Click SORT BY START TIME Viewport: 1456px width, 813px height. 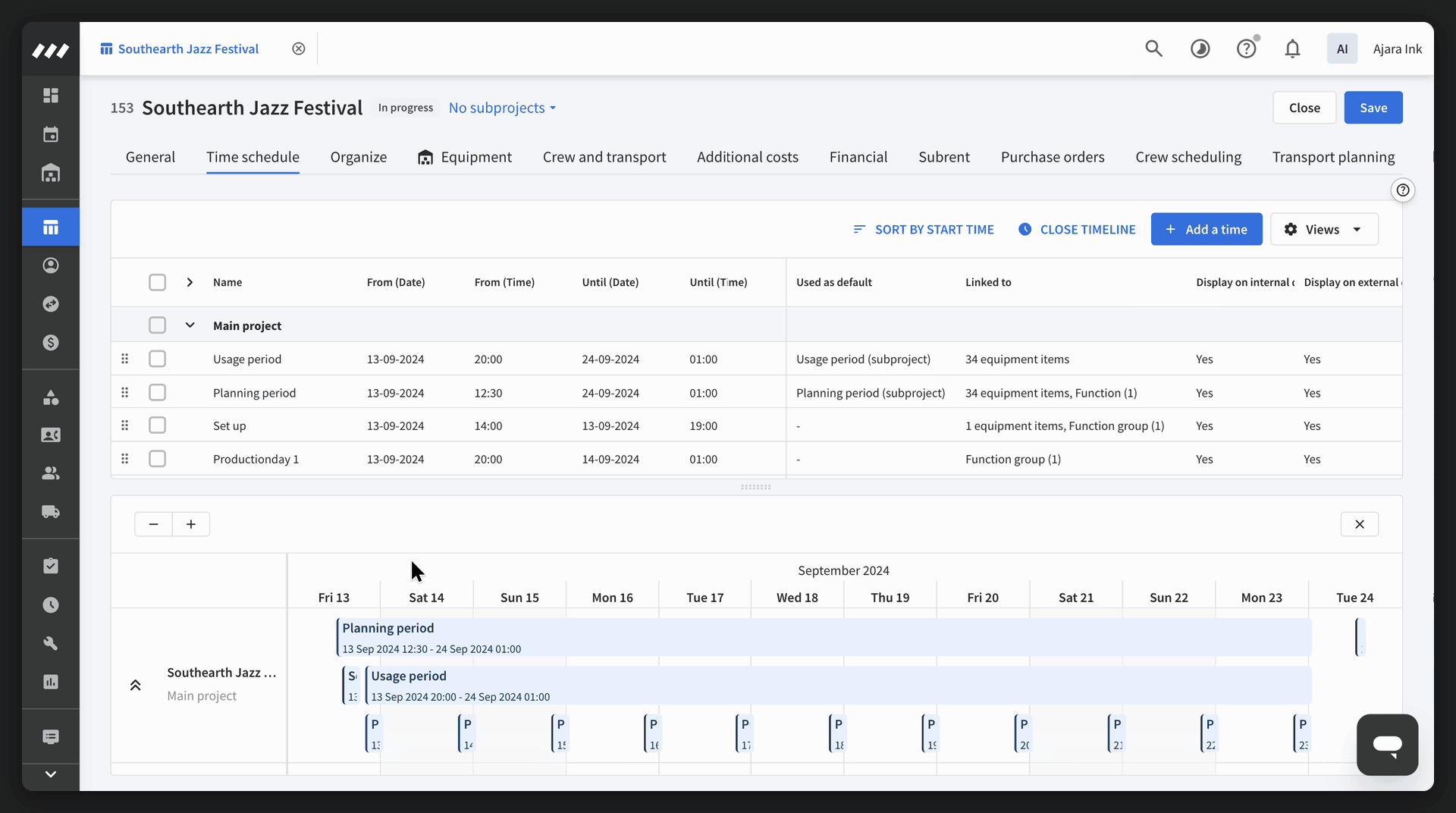pyautogui.click(x=923, y=229)
